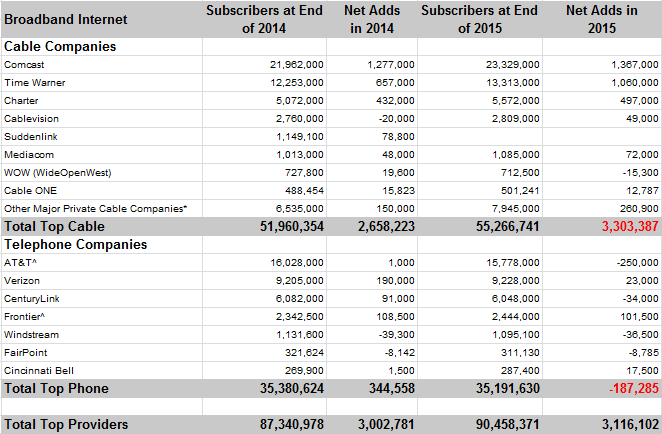The width and height of the screenshot is (662, 434).
Task: Click the 51,960,354 total cable cell
Action: coord(292,227)
